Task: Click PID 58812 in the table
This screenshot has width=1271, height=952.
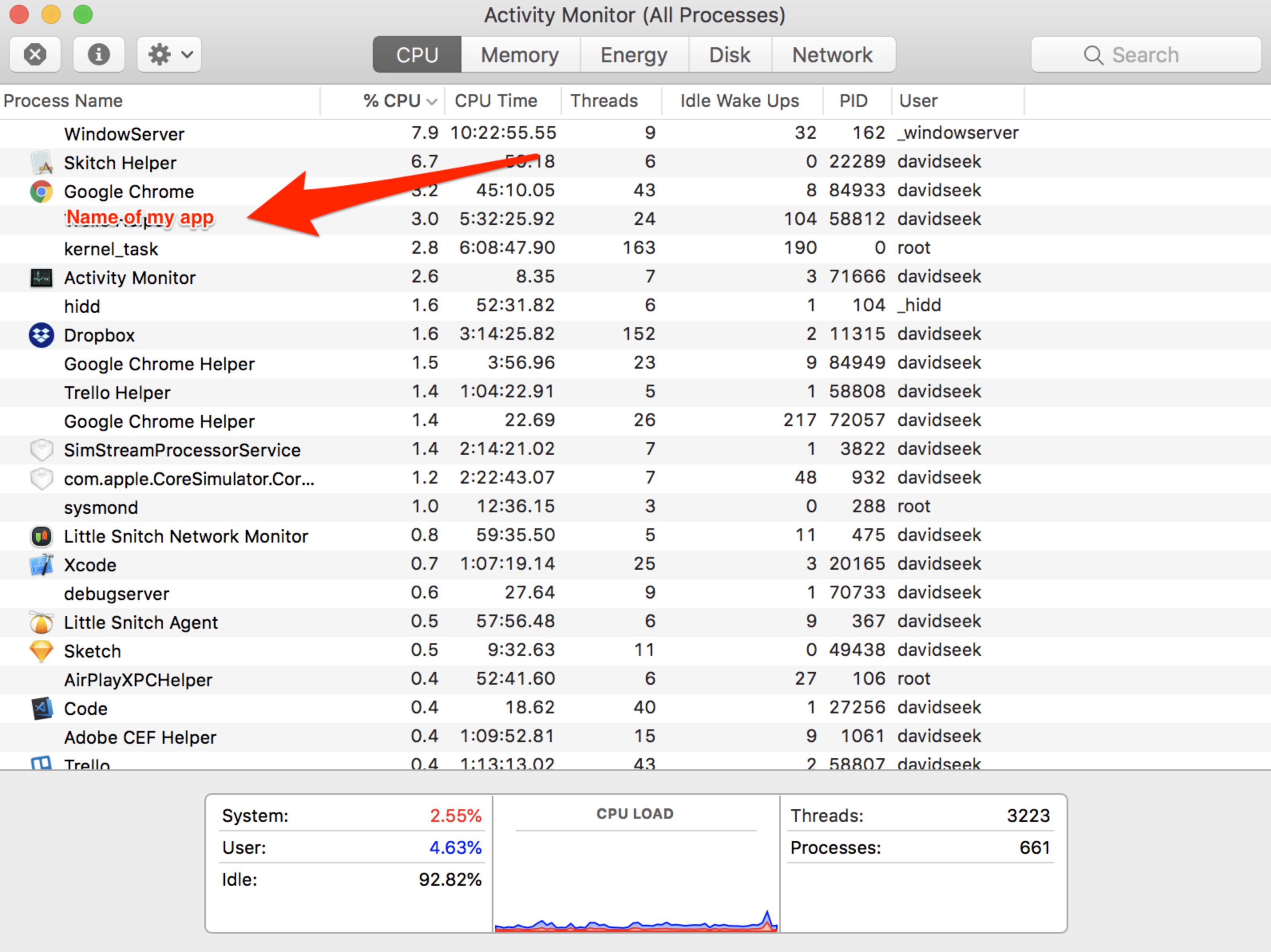Action: pyautogui.click(x=857, y=219)
